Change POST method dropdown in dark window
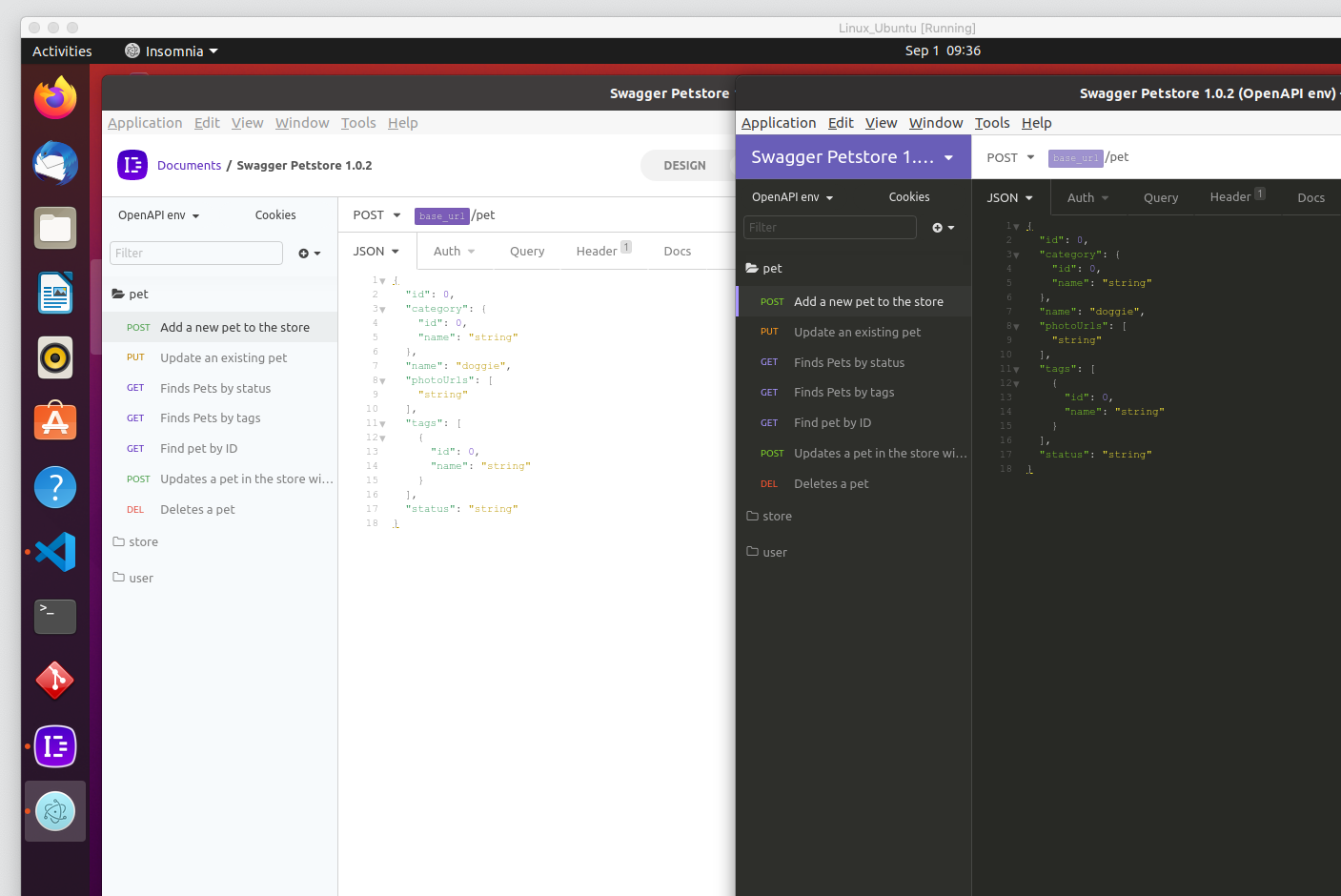This screenshot has width=1341, height=896. click(x=1010, y=158)
